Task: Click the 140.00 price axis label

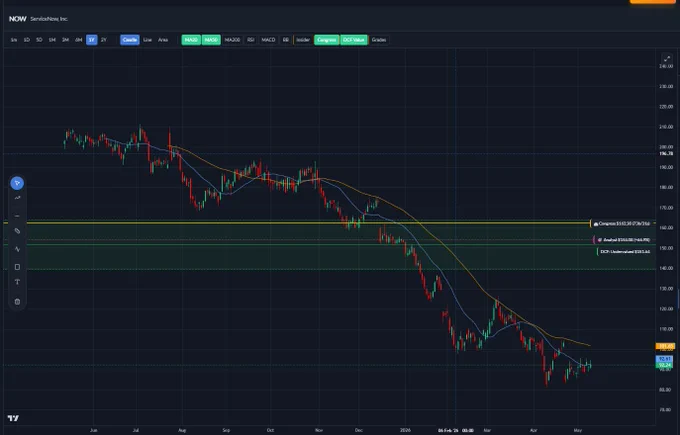Action: point(666,268)
